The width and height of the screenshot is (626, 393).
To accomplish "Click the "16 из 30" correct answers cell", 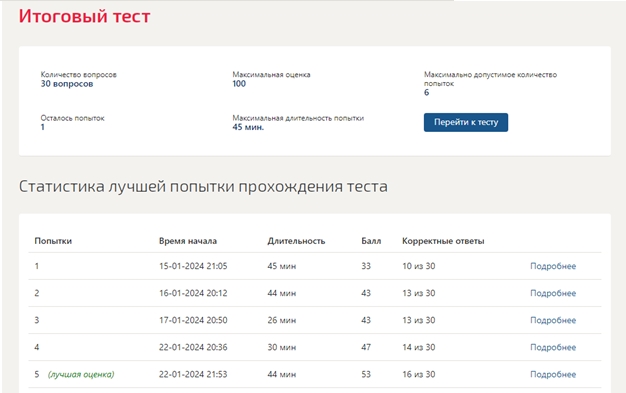I will click(x=418, y=374).
